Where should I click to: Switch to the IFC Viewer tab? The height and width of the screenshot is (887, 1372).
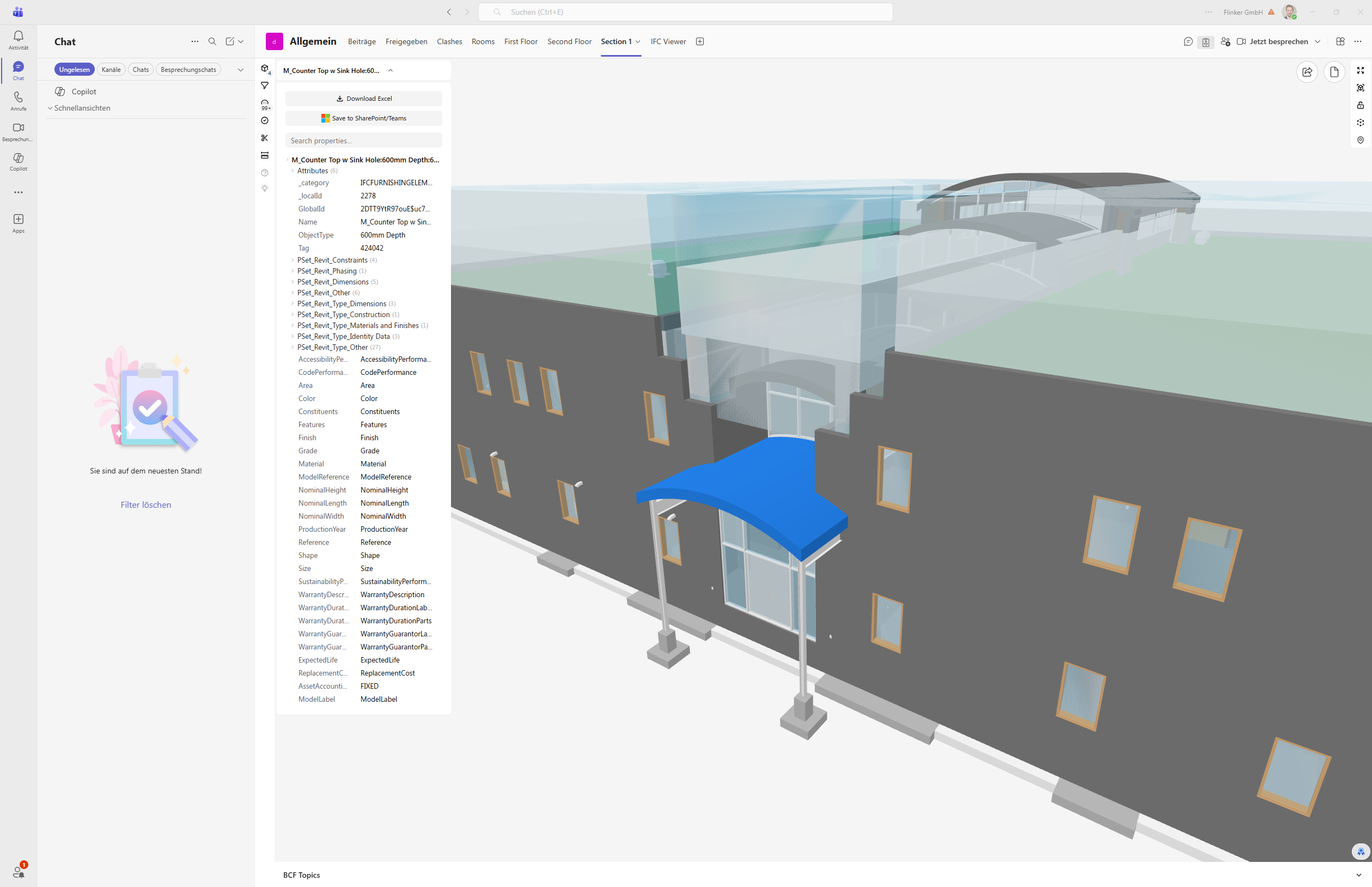click(x=668, y=41)
